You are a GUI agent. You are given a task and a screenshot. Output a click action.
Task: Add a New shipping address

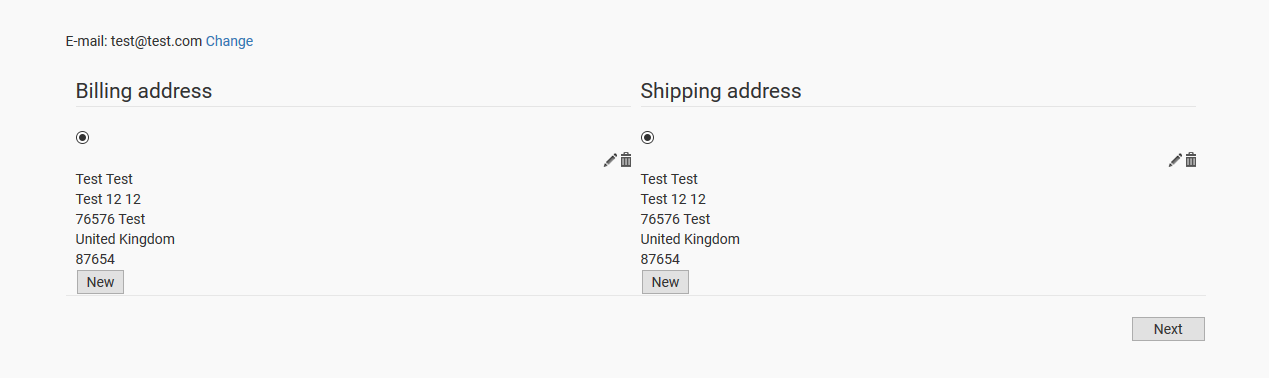[665, 282]
